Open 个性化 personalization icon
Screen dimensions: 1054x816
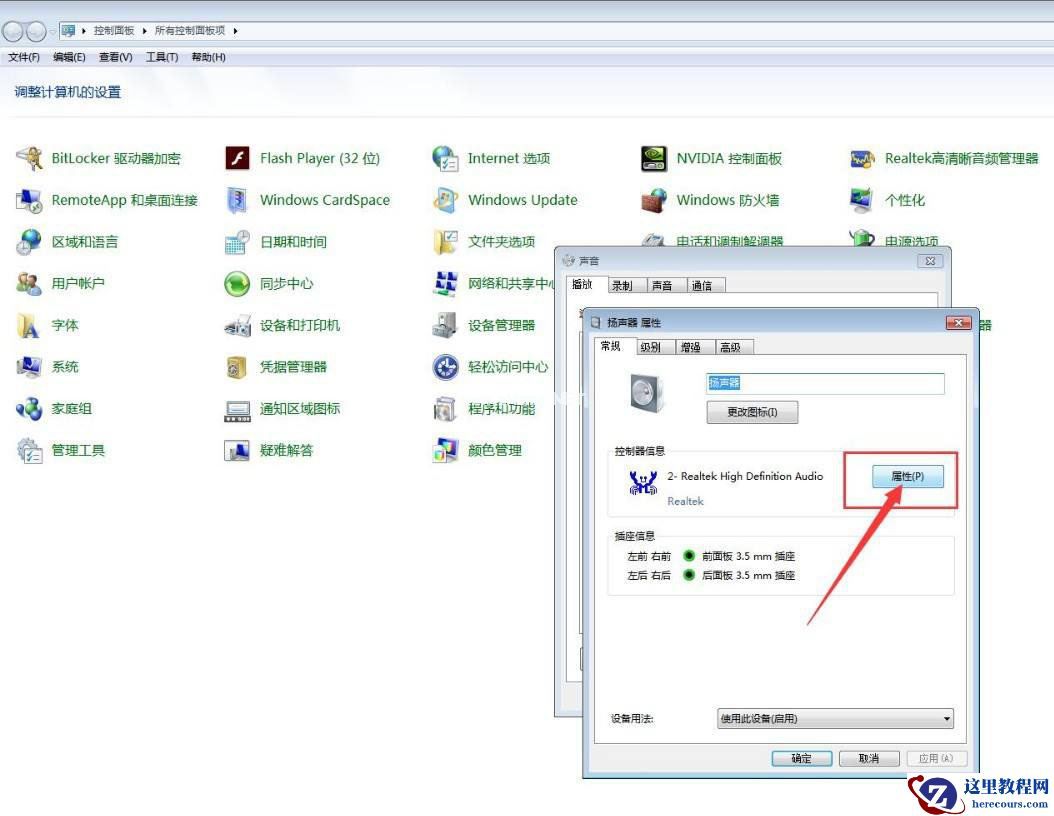(862, 200)
